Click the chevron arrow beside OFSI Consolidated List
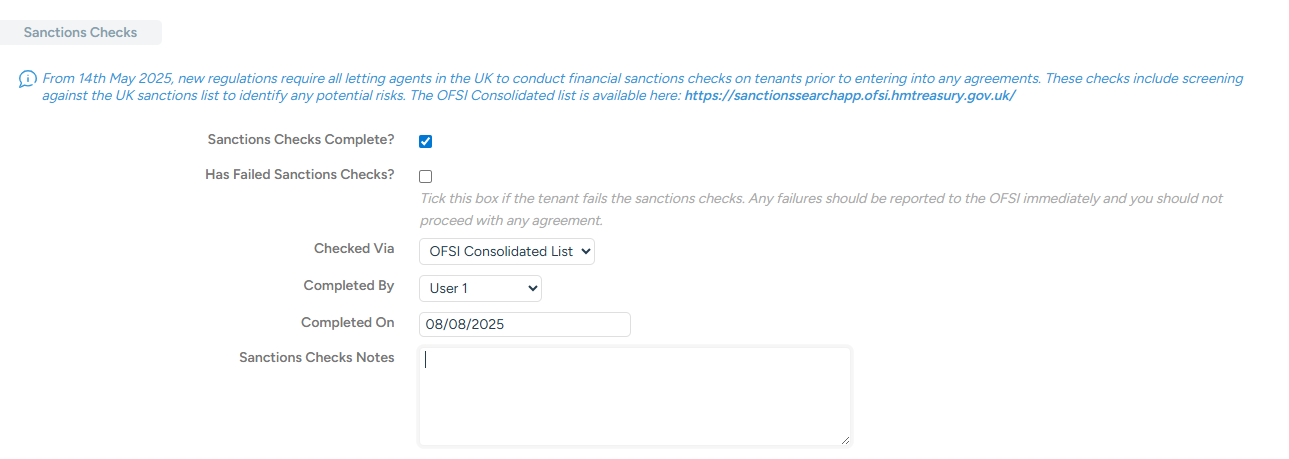The image size is (1289, 459). (x=585, y=252)
